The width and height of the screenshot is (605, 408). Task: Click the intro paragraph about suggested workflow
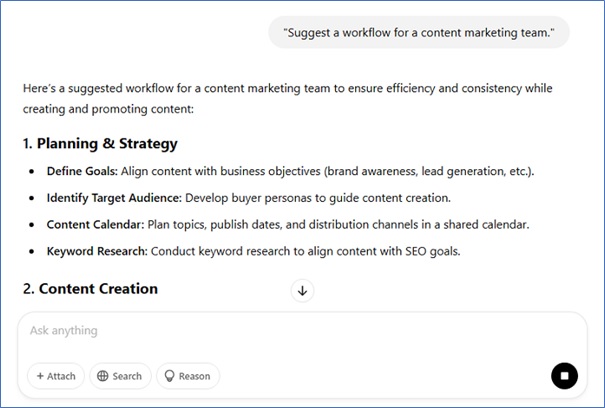[287, 97]
